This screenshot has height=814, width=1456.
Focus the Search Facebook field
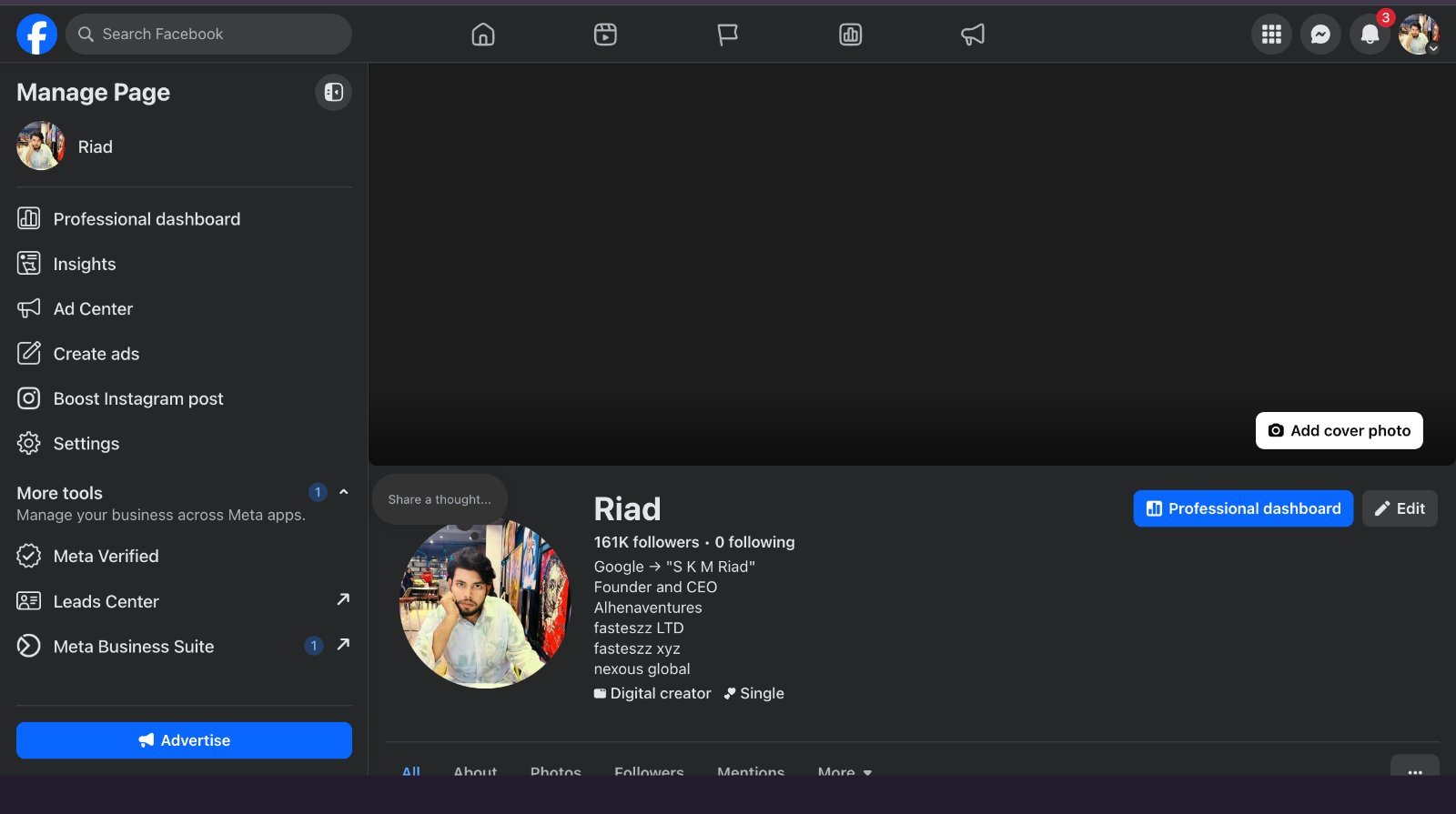coord(208,35)
